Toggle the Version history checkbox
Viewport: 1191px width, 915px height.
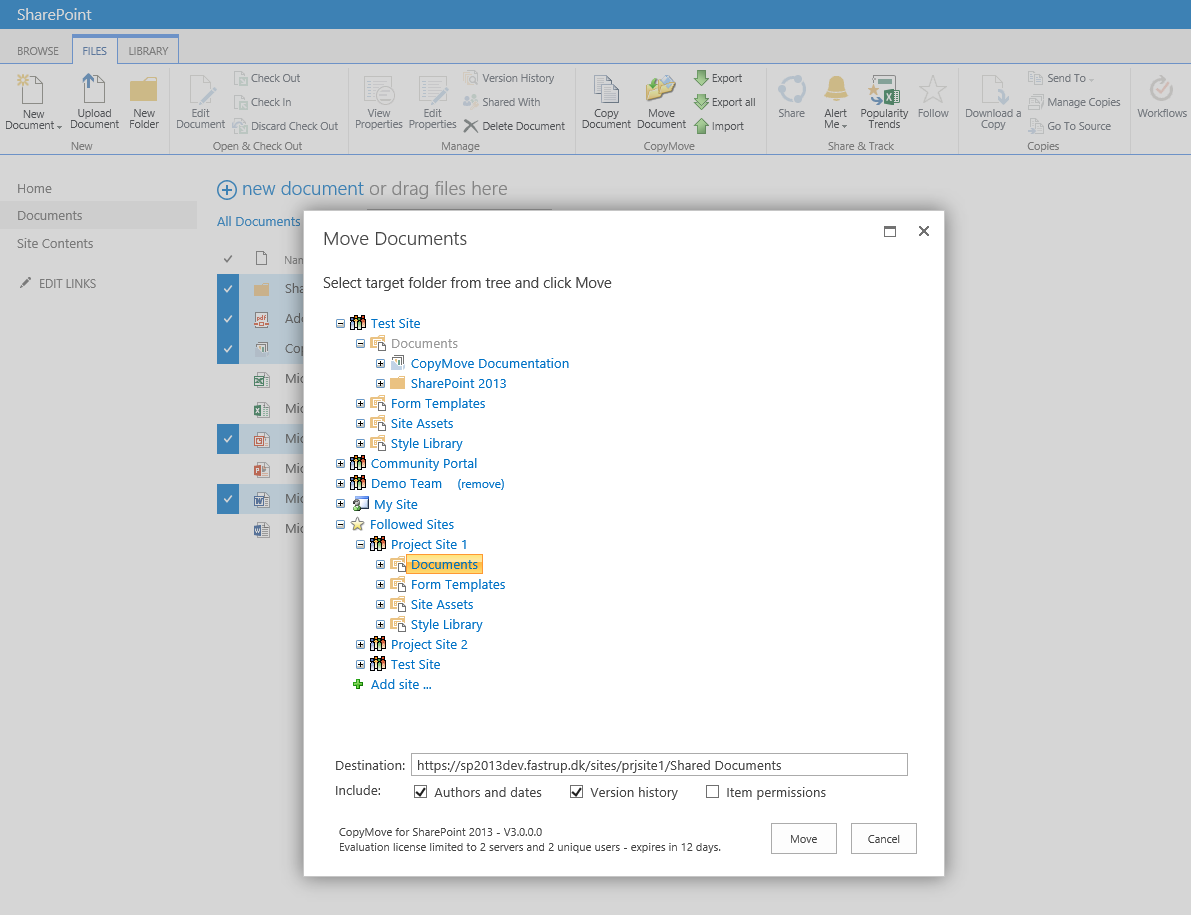coord(577,792)
